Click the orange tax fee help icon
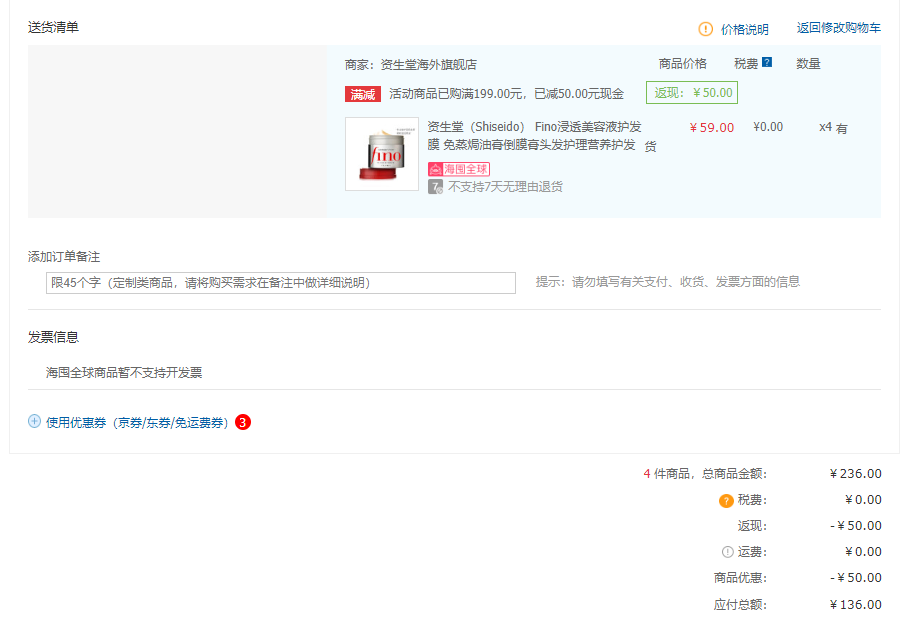The image size is (902, 626). pyautogui.click(x=726, y=501)
